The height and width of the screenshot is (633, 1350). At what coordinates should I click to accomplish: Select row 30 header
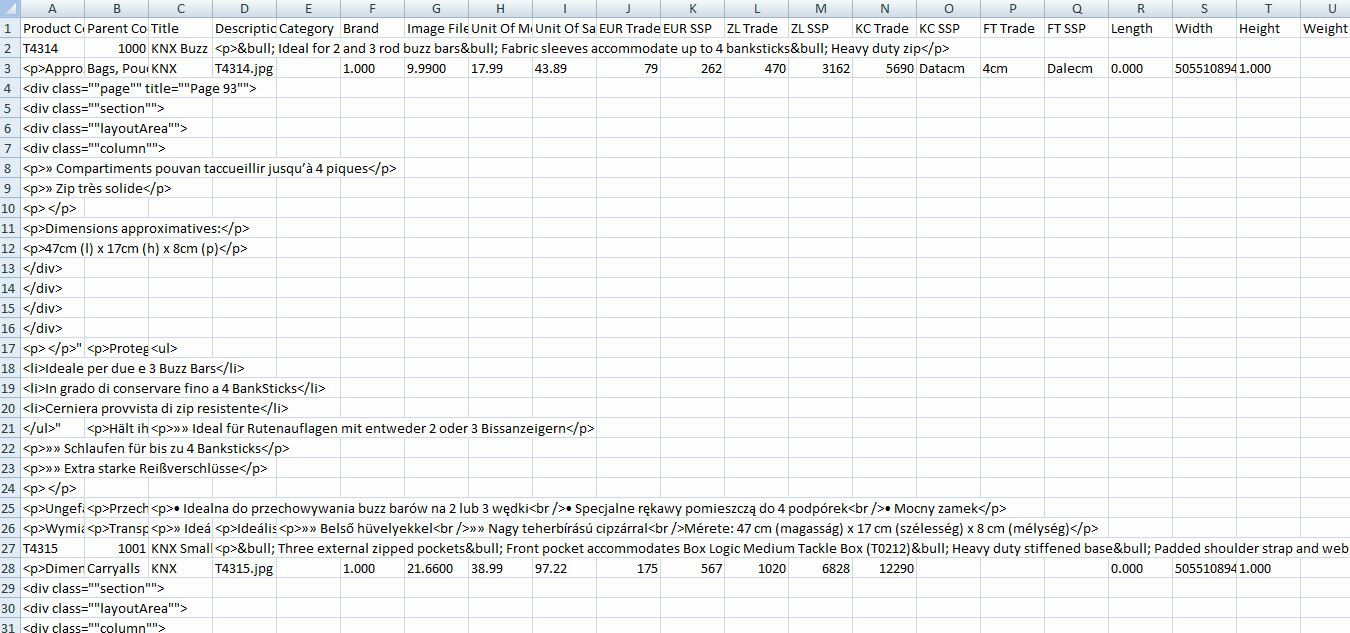10,608
